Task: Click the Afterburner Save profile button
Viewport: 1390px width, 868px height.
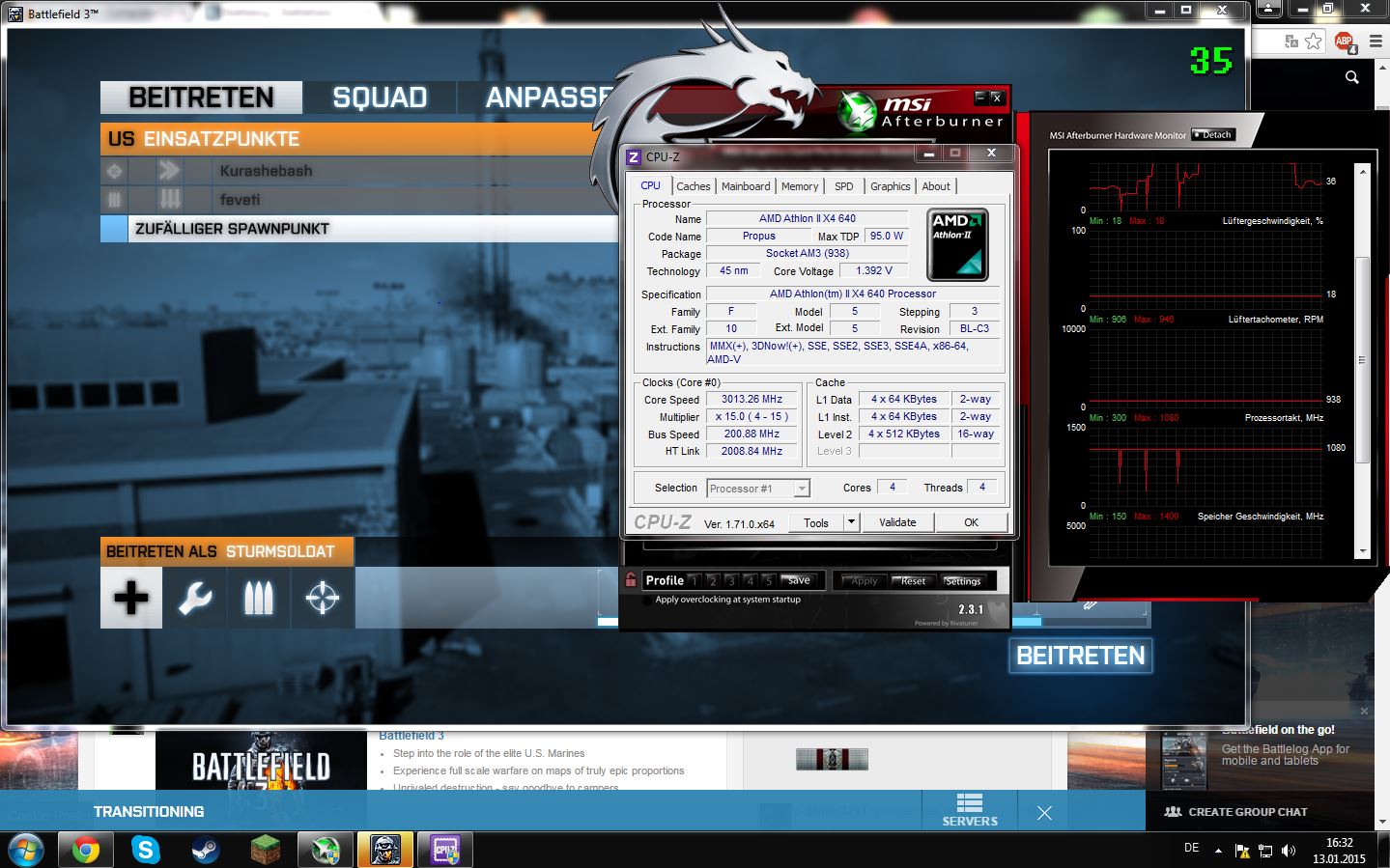Action: 799,580
